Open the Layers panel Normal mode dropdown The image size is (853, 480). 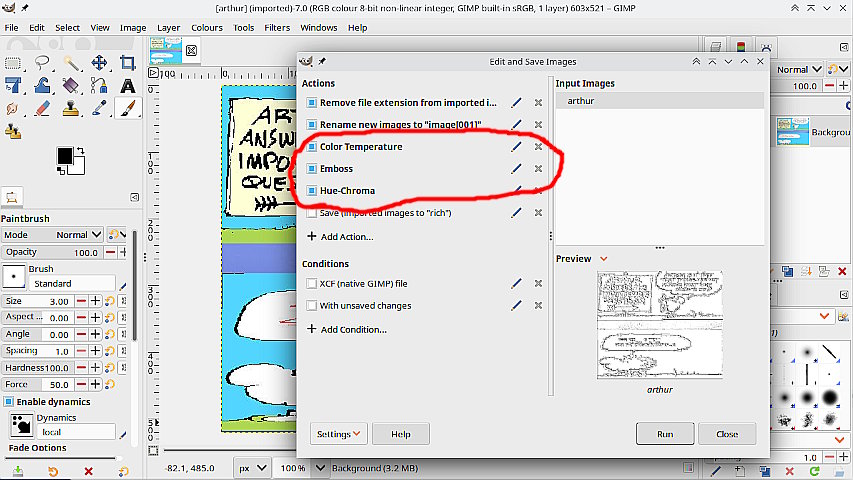798,70
